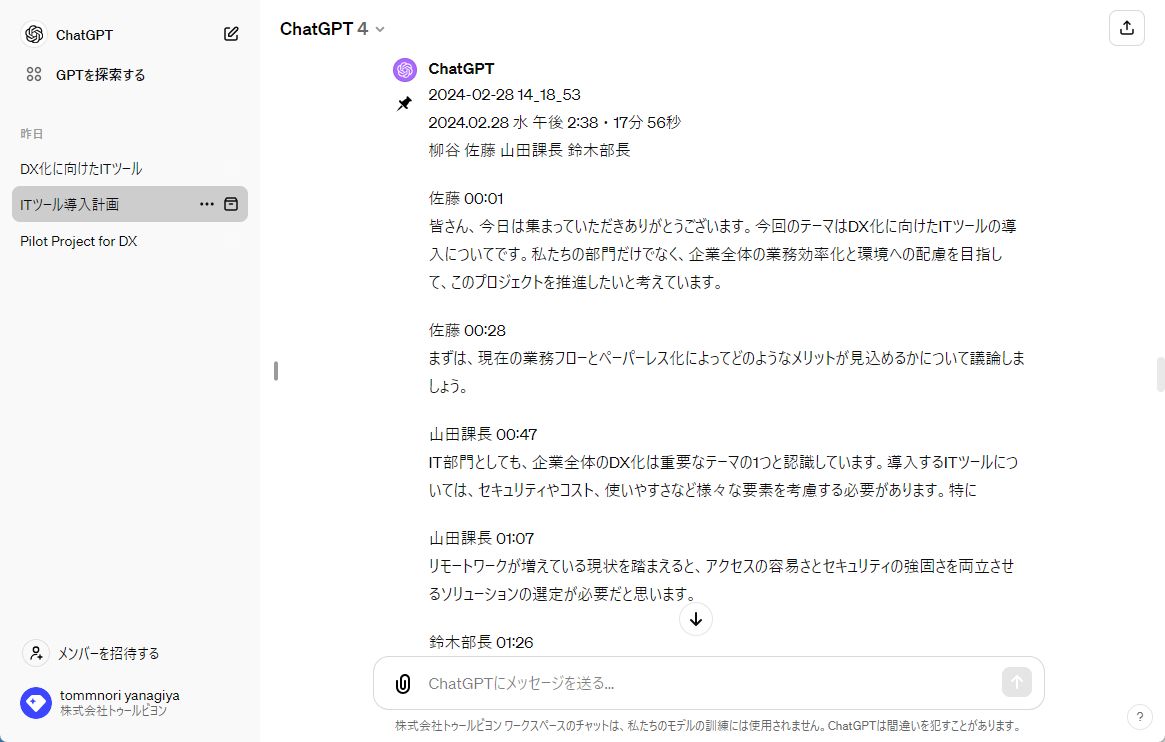Click the scroll to bottom arrow

click(x=696, y=619)
